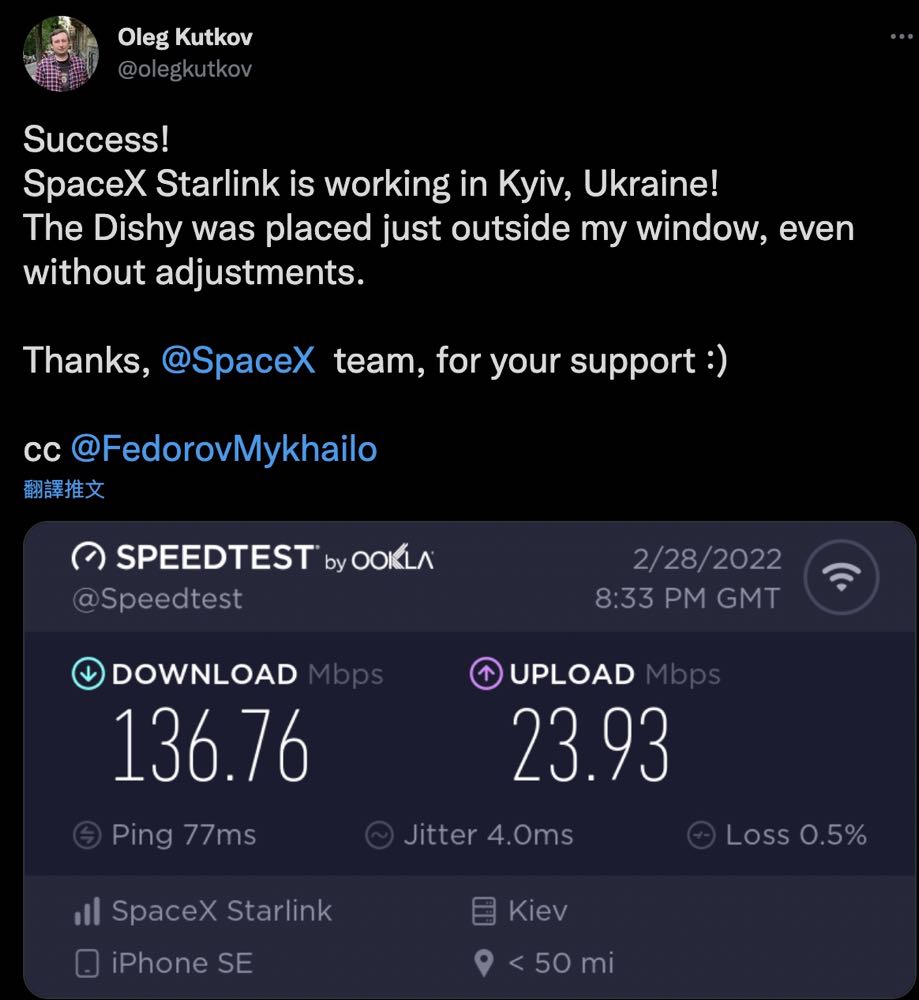Click Oleg Kutkov's profile avatar
919x1000 pixels.
[x=61, y=53]
